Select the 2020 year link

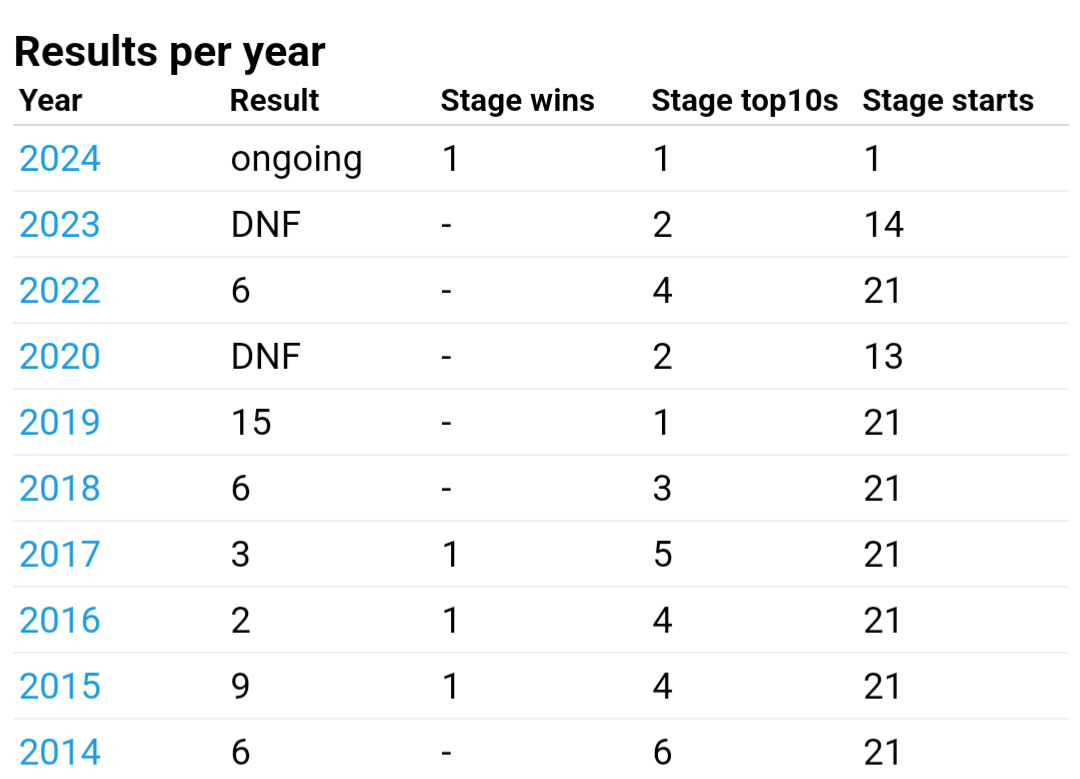60,357
